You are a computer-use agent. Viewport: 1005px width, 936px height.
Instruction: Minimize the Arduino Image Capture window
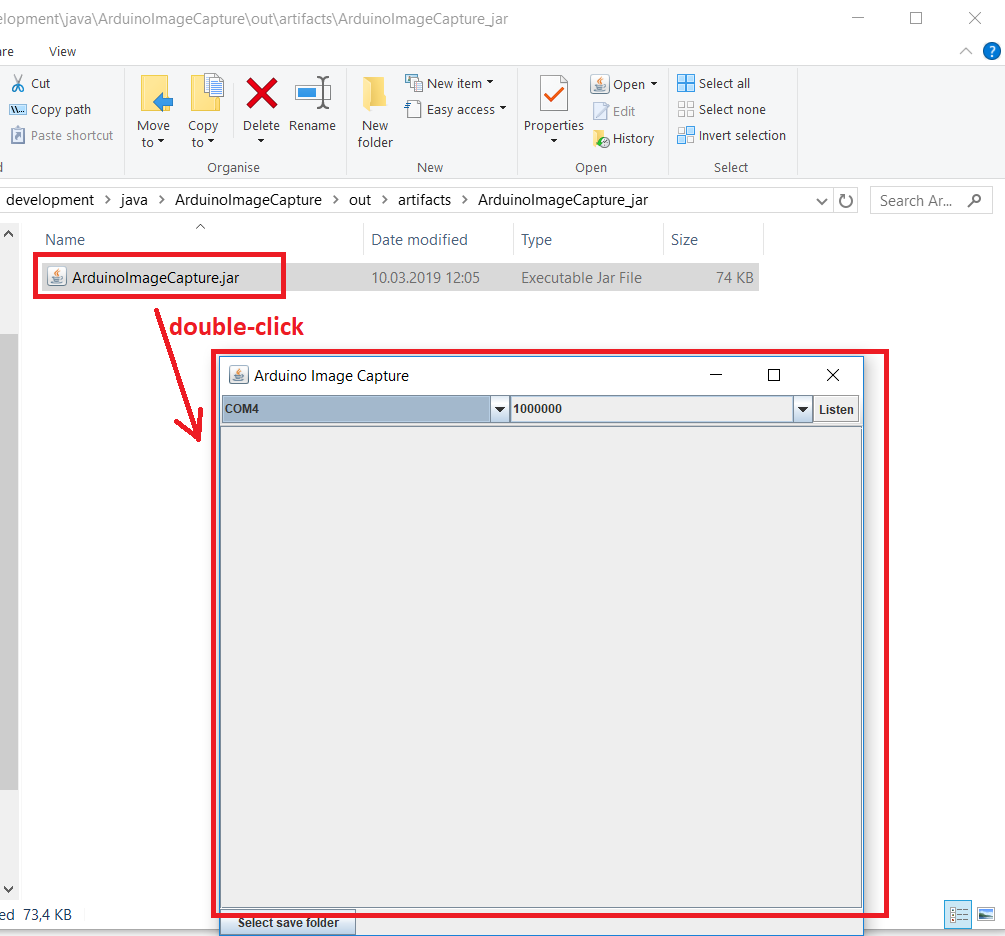(x=716, y=375)
